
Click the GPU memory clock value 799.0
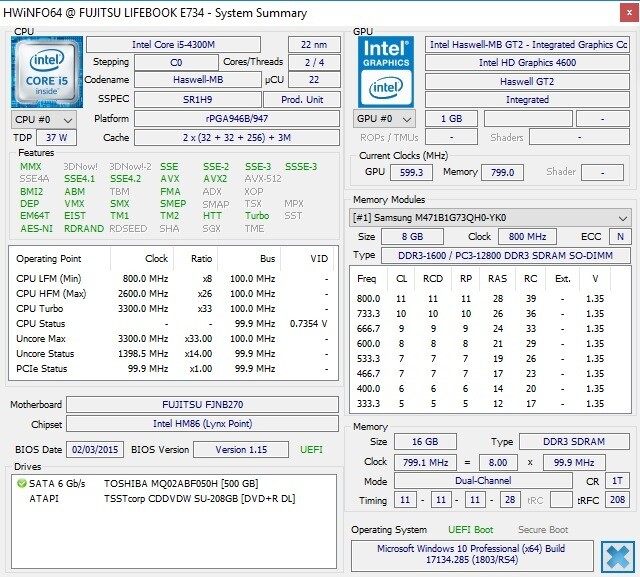(502, 172)
